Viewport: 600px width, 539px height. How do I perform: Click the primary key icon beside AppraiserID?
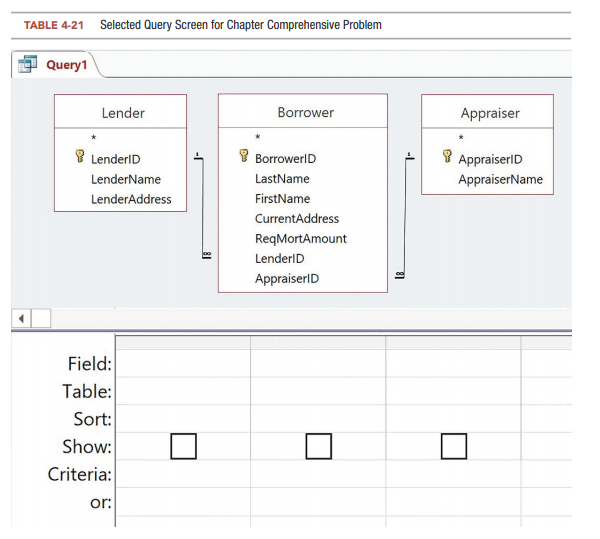click(x=446, y=157)
